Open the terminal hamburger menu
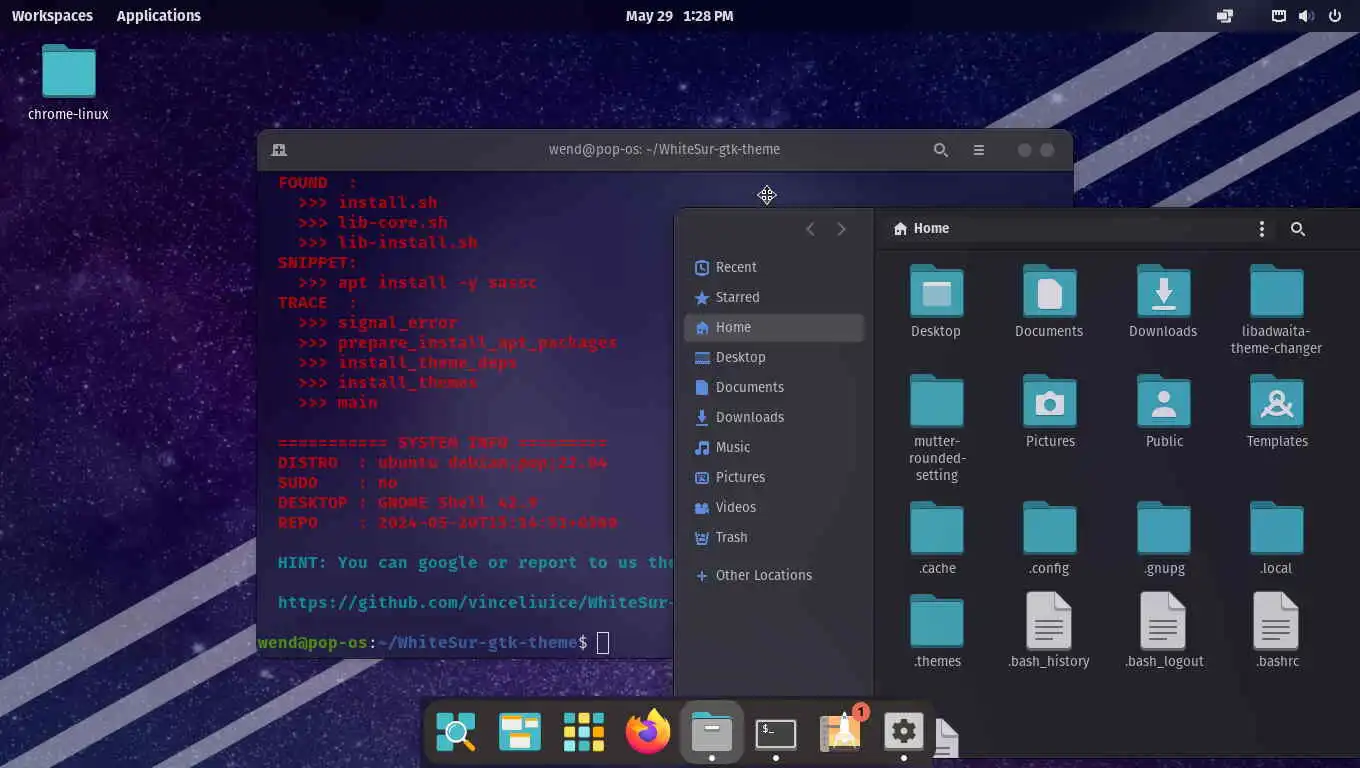 click(x=979, y=150)
